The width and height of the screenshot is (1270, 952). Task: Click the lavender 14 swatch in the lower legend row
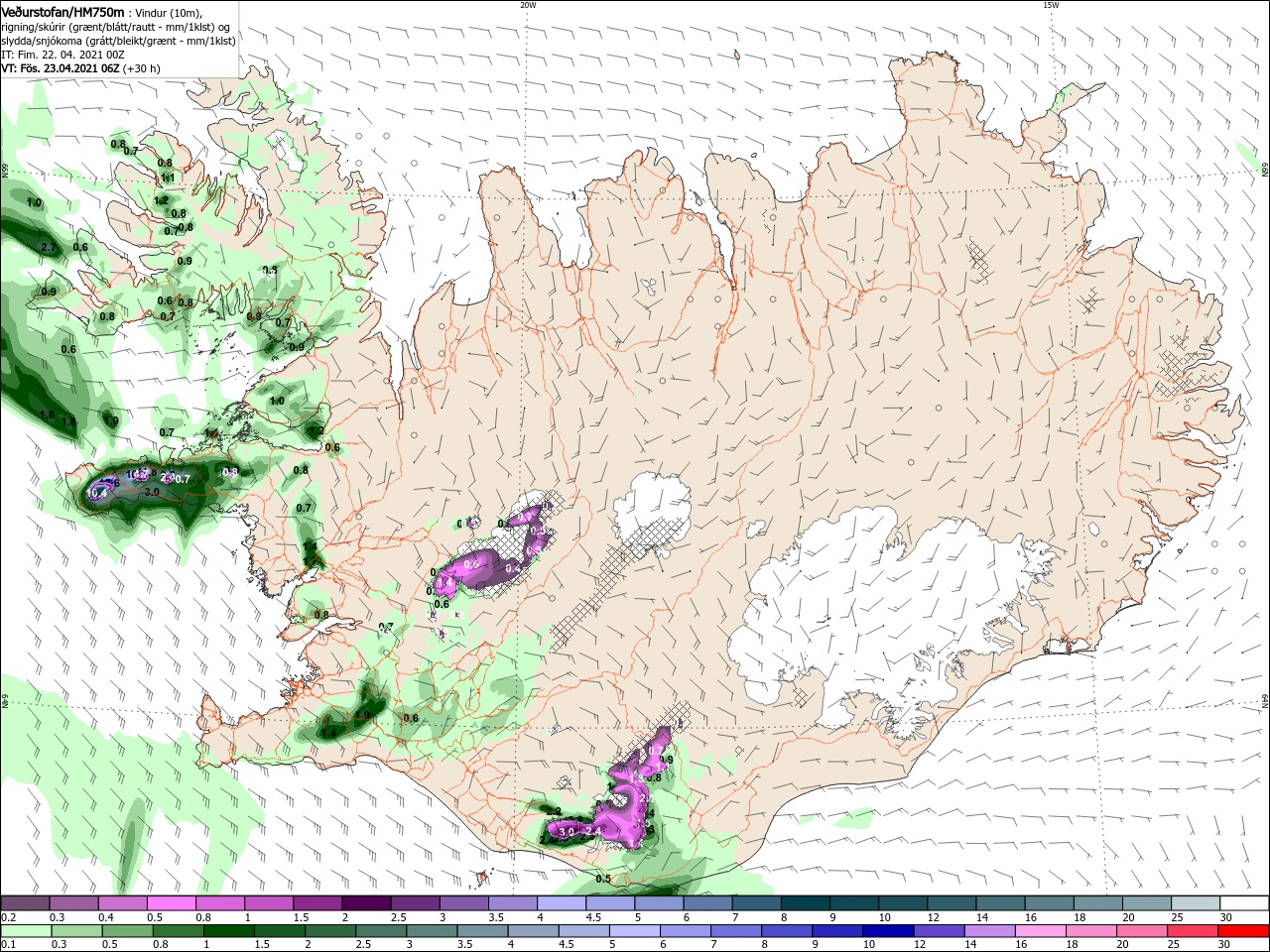pos(990,932)
